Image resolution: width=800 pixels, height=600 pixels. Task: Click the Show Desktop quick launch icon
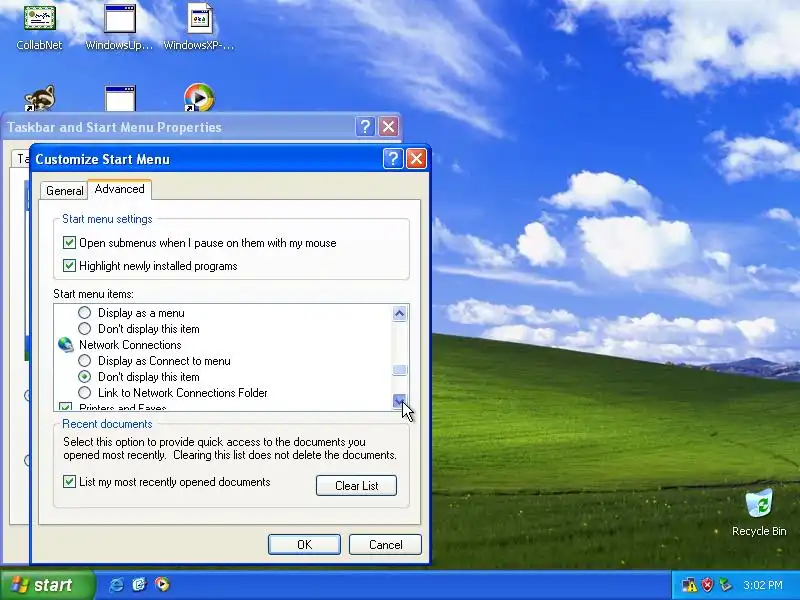pos(139,584)
